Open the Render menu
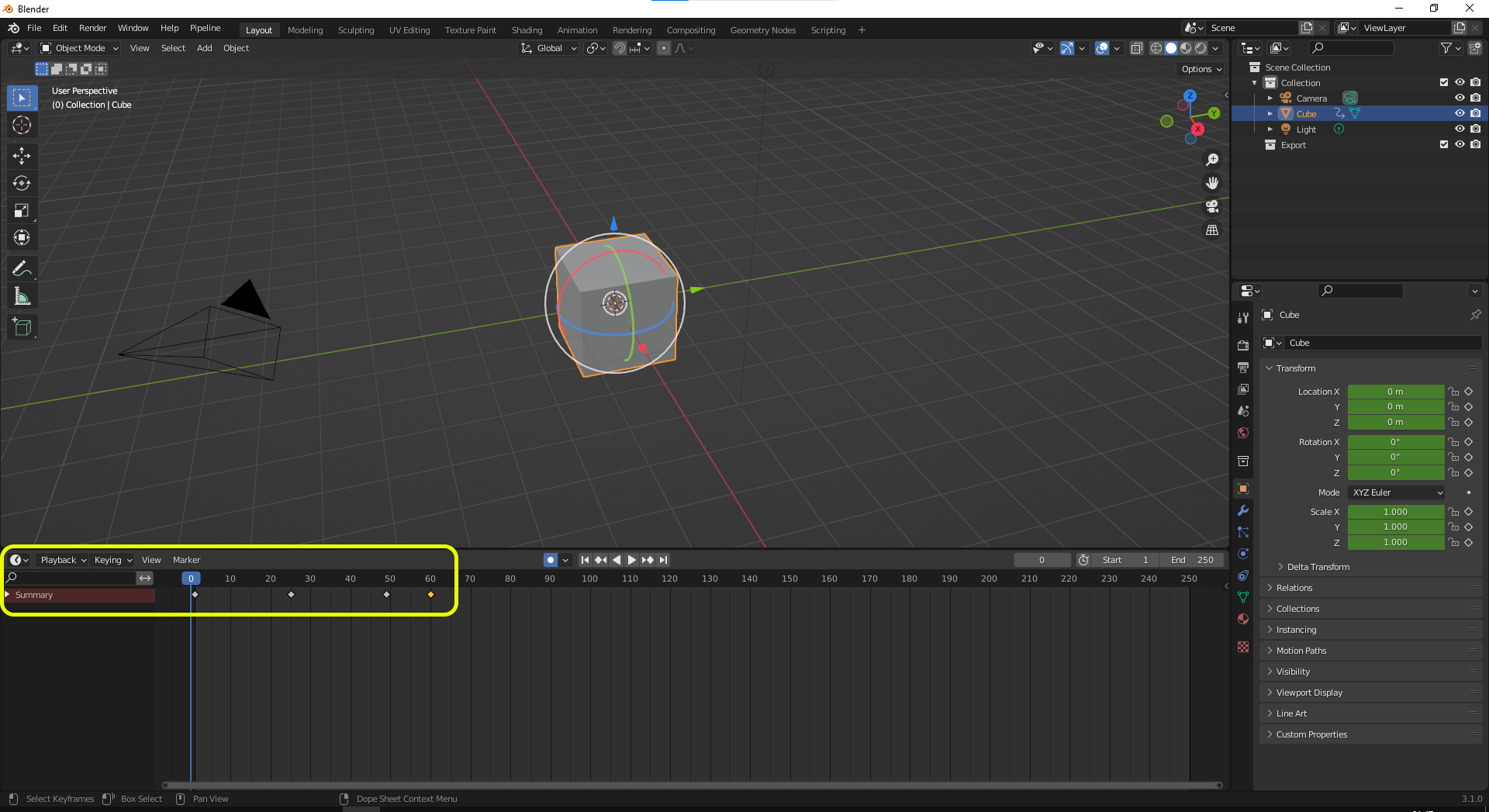This screenshot has width=1489, height=812. pyautogui.click(x=92, y=28)
